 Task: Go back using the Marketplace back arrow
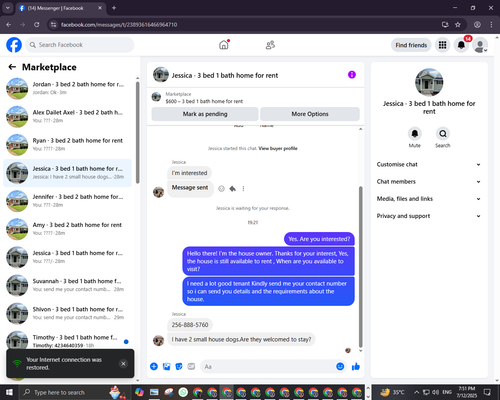pyautogui.click(x=12, y=67)
